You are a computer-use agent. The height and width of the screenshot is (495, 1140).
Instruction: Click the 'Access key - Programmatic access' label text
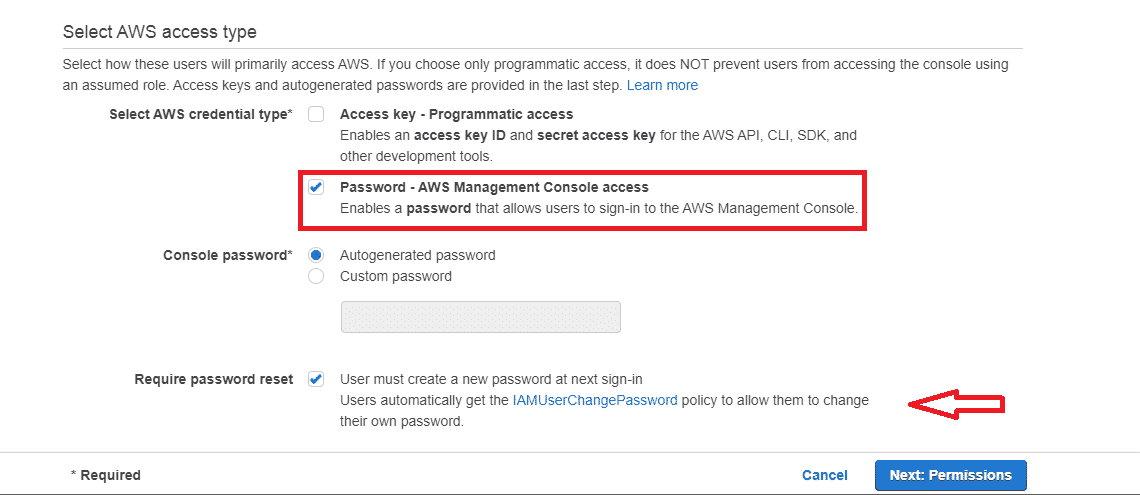tap(457, 114)
